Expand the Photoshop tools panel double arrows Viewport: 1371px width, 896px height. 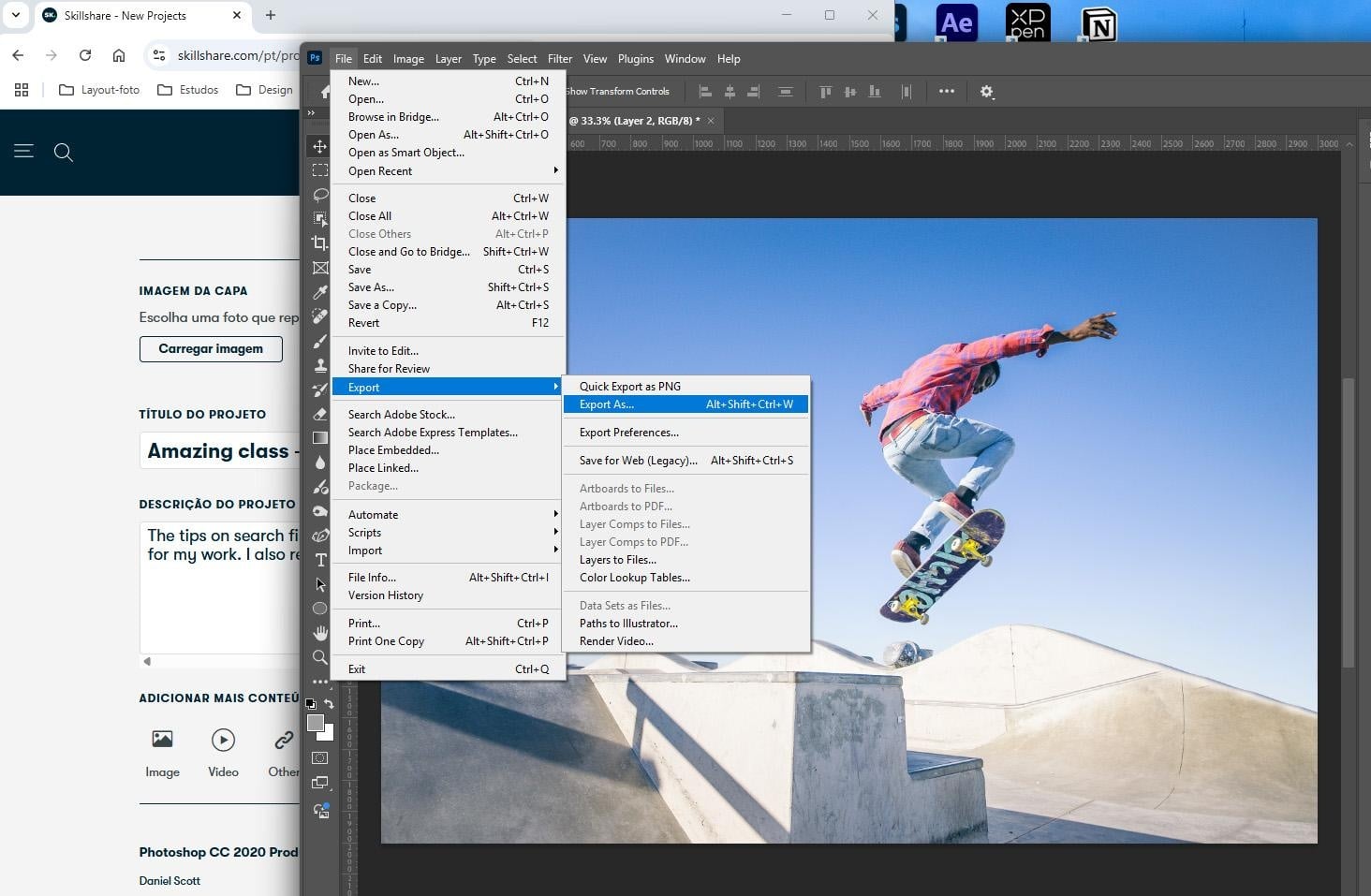click(x=311, y=112)
